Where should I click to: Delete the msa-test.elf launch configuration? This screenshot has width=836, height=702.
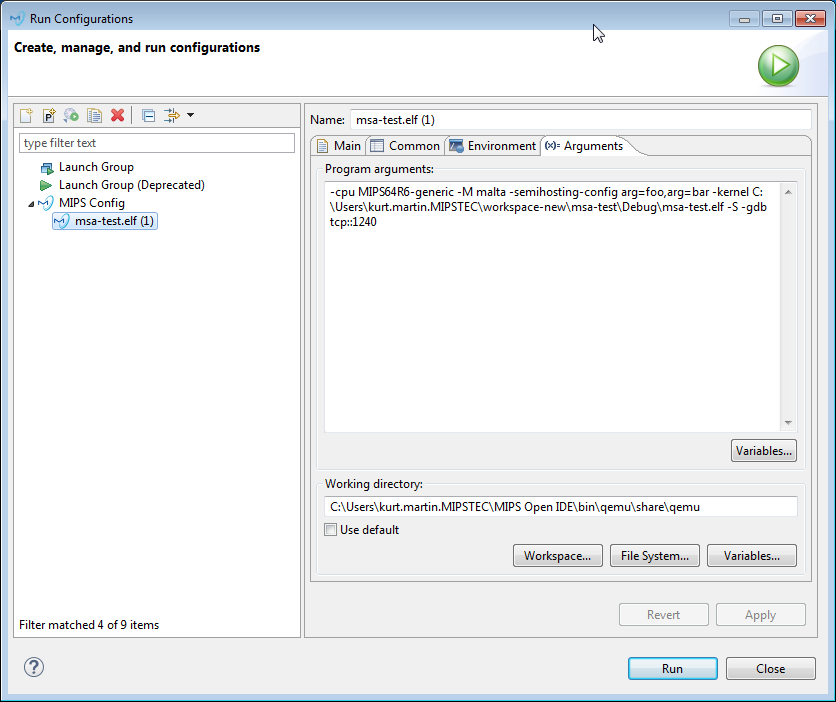[x=117, y=115]
